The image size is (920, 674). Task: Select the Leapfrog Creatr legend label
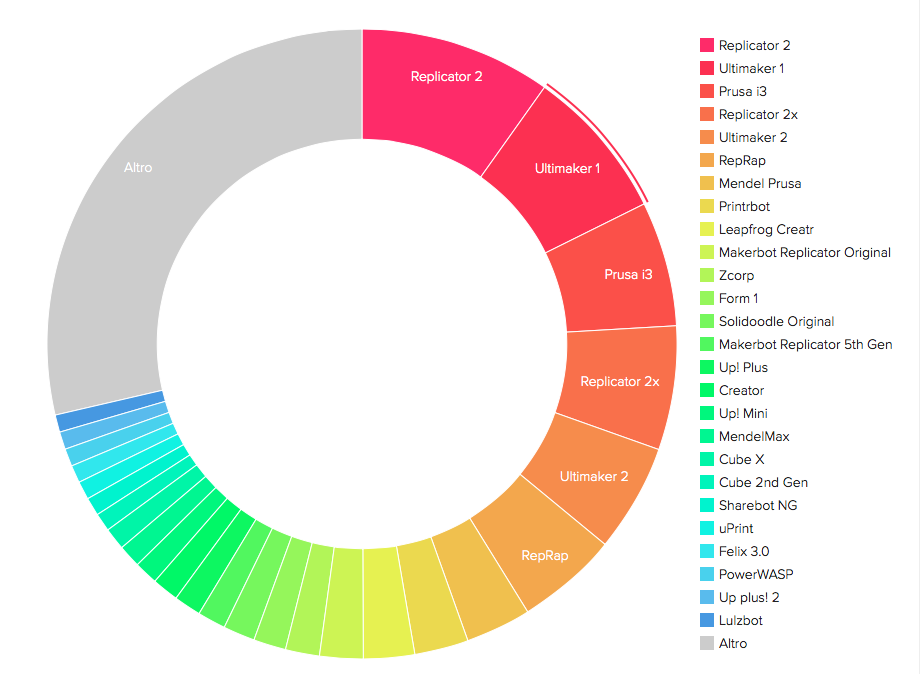pyautogui.click(x=766, y=229)
